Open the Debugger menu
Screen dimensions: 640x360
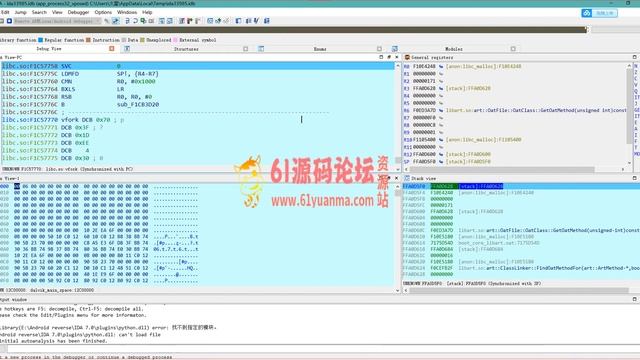pyautogui.click(x=78, y=12)
